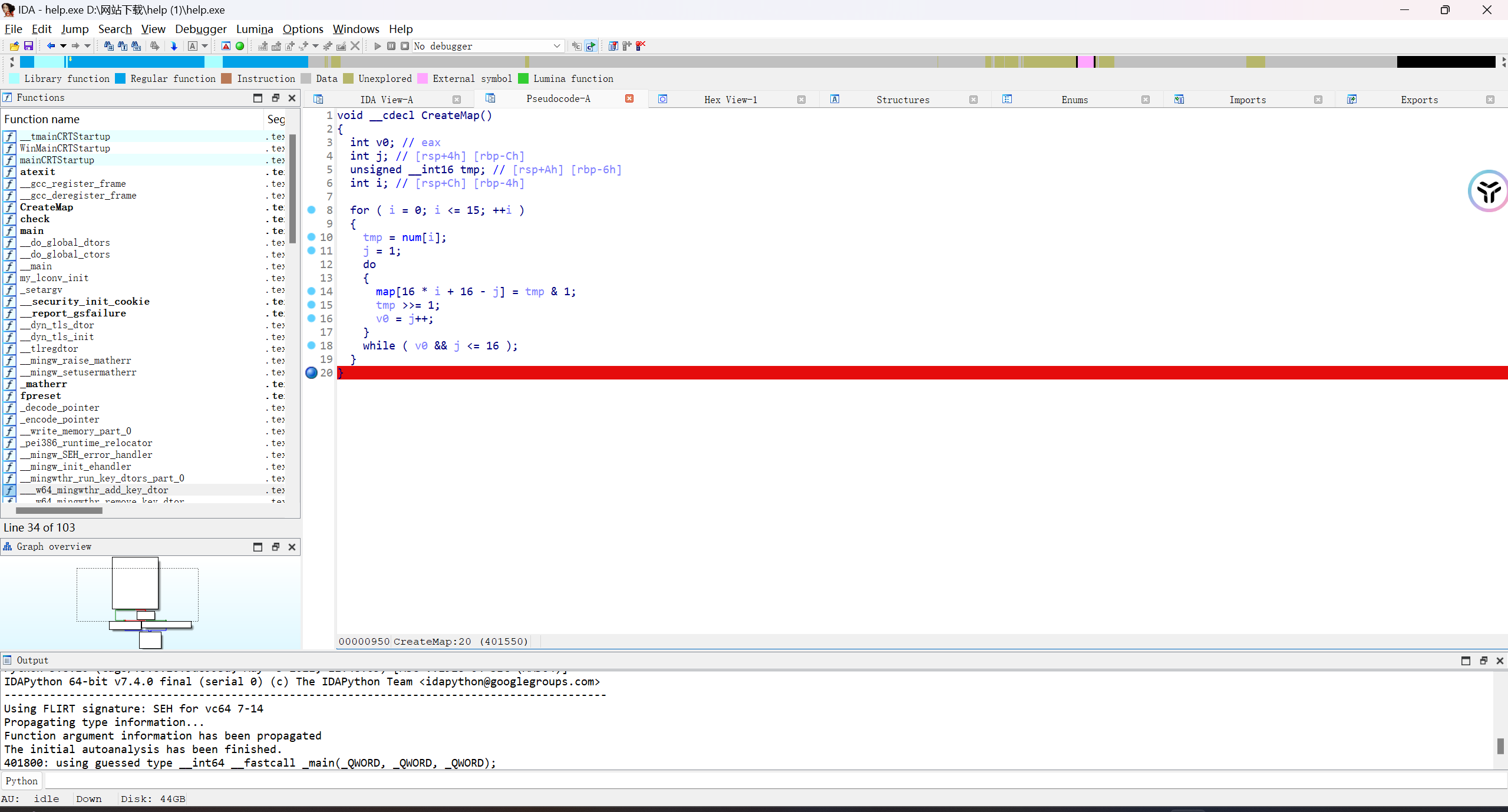Click the blue down arrow toolbar icon
Viewport: 1508px width, 812px height.
pyautogui.click(x=174, y=46)
